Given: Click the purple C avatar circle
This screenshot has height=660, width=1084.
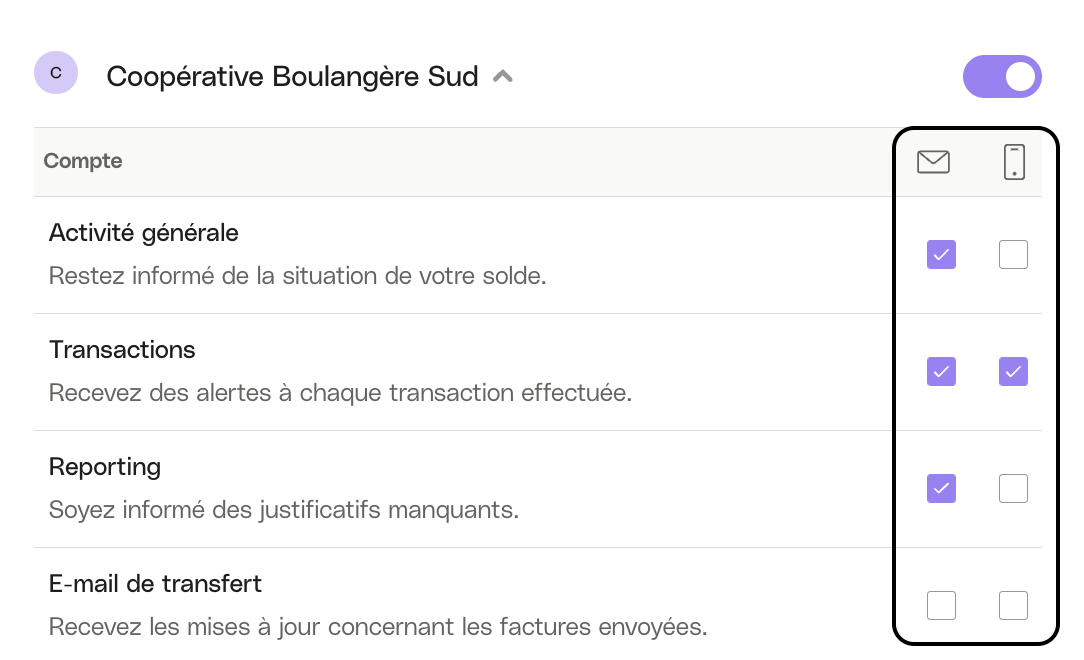Looking at the screenshot, I should pyautogui.click(x=56, y=73).
